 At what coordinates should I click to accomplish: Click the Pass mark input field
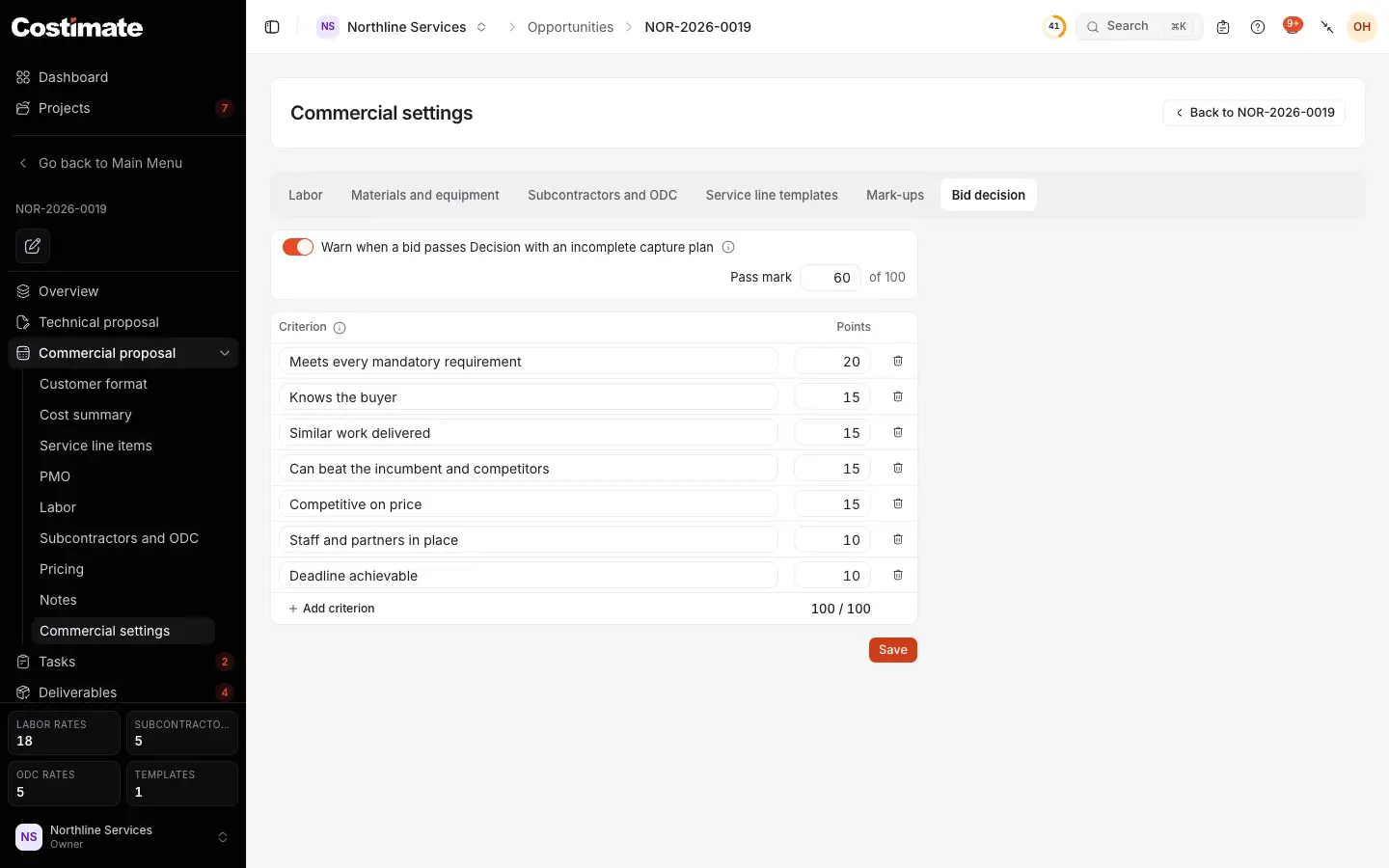[831, 278]
